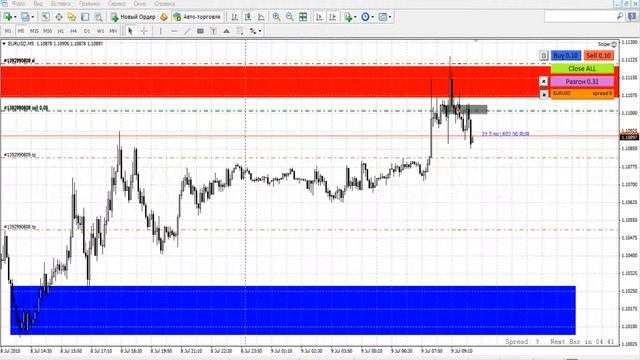The width and height of the screenshot is (640, 360).
Task: Switch timeframe to W1
Action: pos(100,31)
